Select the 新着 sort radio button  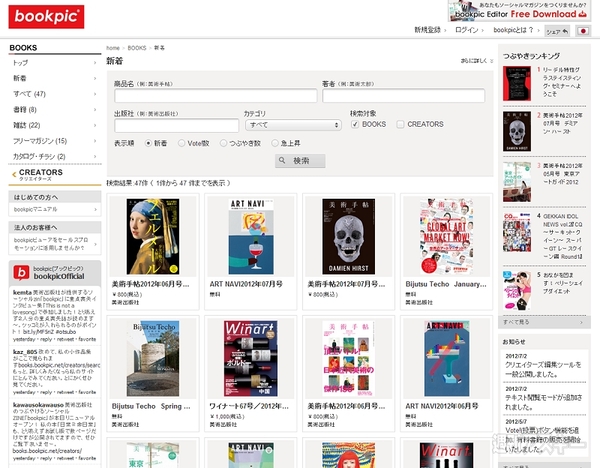[148, 143]
